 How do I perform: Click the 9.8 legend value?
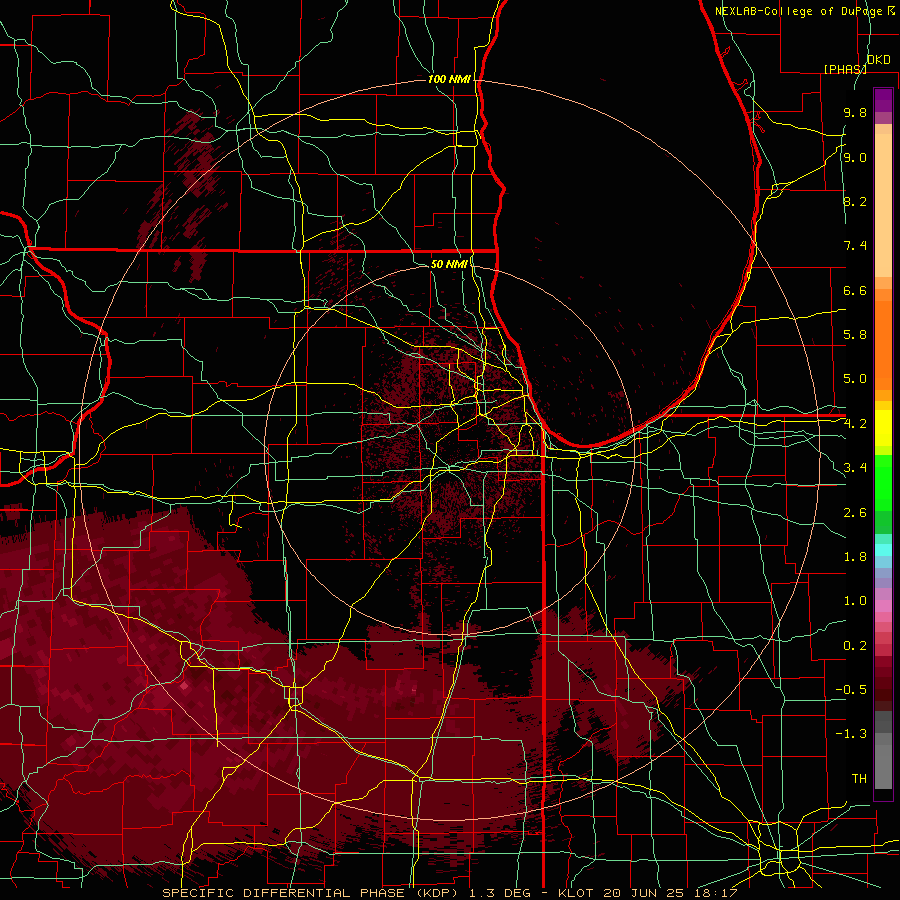point(855,112)
